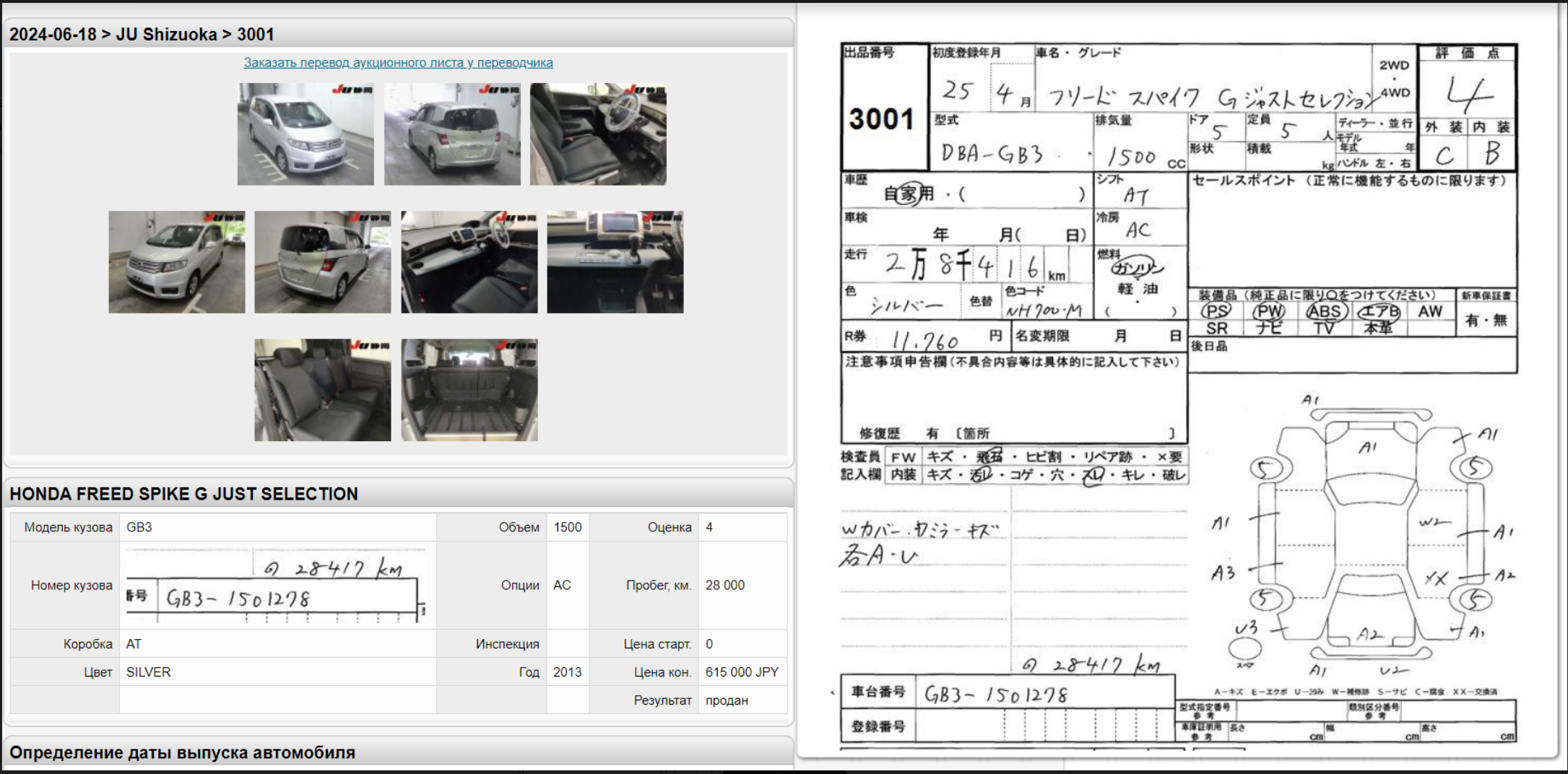The height and width of the screenshot is (774, 1568).
Task: Click the Год label
Action: pos(529,671)
